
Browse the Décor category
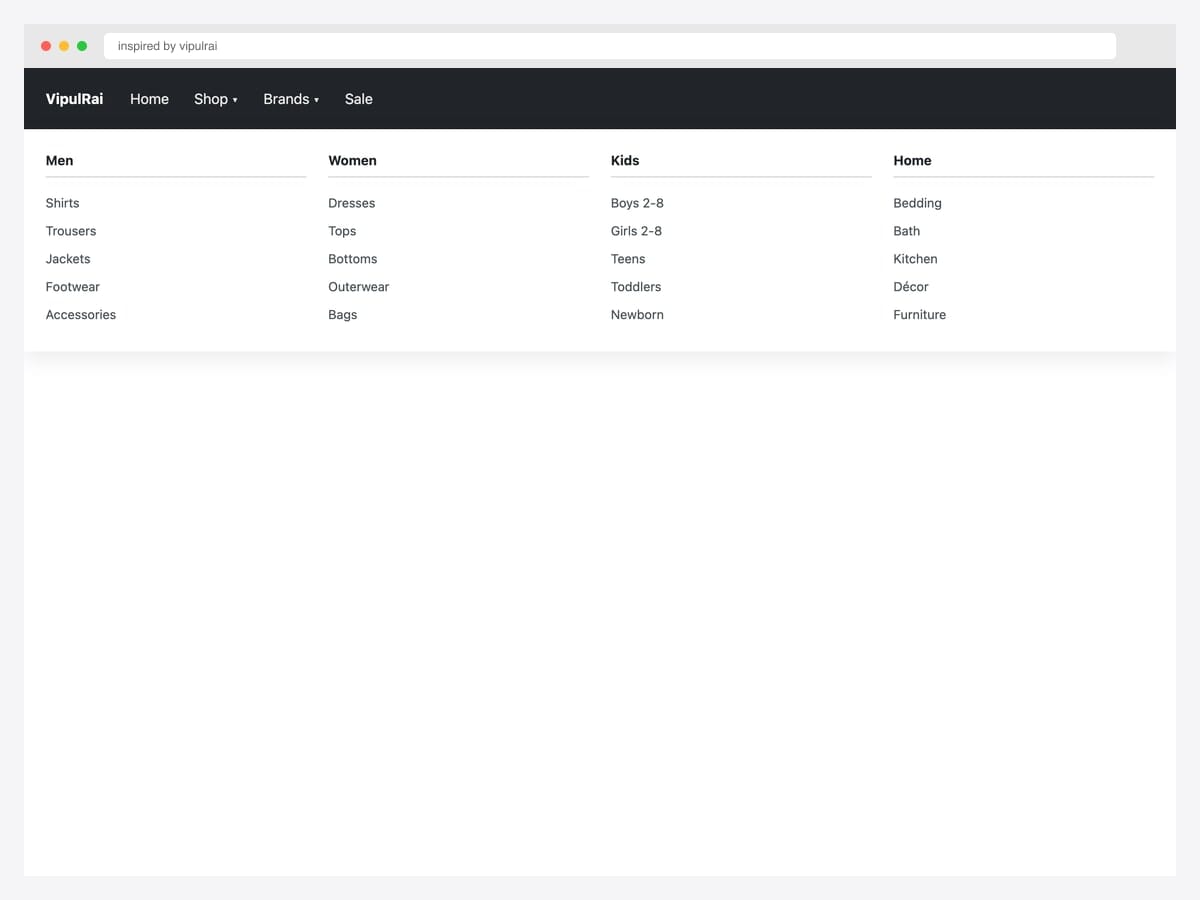911,287
